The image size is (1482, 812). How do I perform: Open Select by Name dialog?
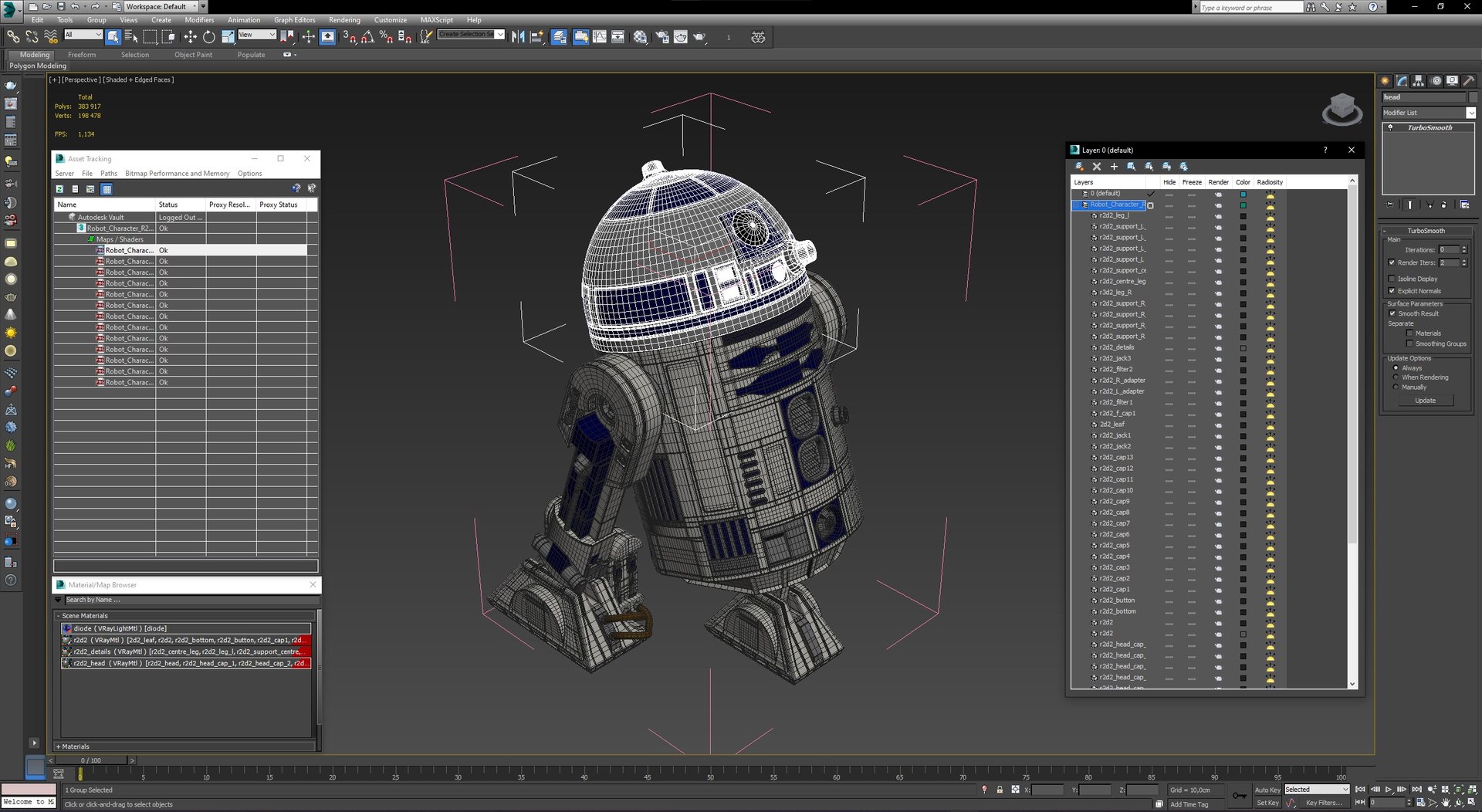coord(131,36)
